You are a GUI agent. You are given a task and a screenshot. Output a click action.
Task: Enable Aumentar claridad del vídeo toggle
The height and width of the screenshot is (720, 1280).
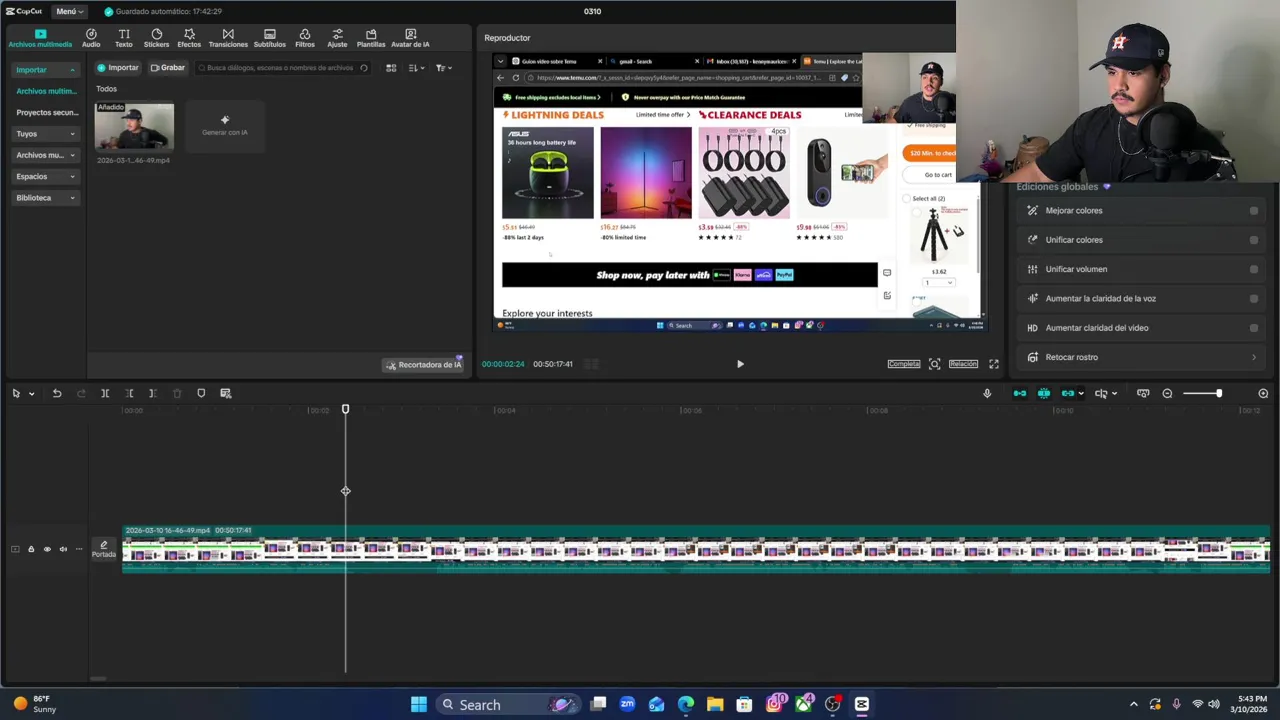(1254, 328)
